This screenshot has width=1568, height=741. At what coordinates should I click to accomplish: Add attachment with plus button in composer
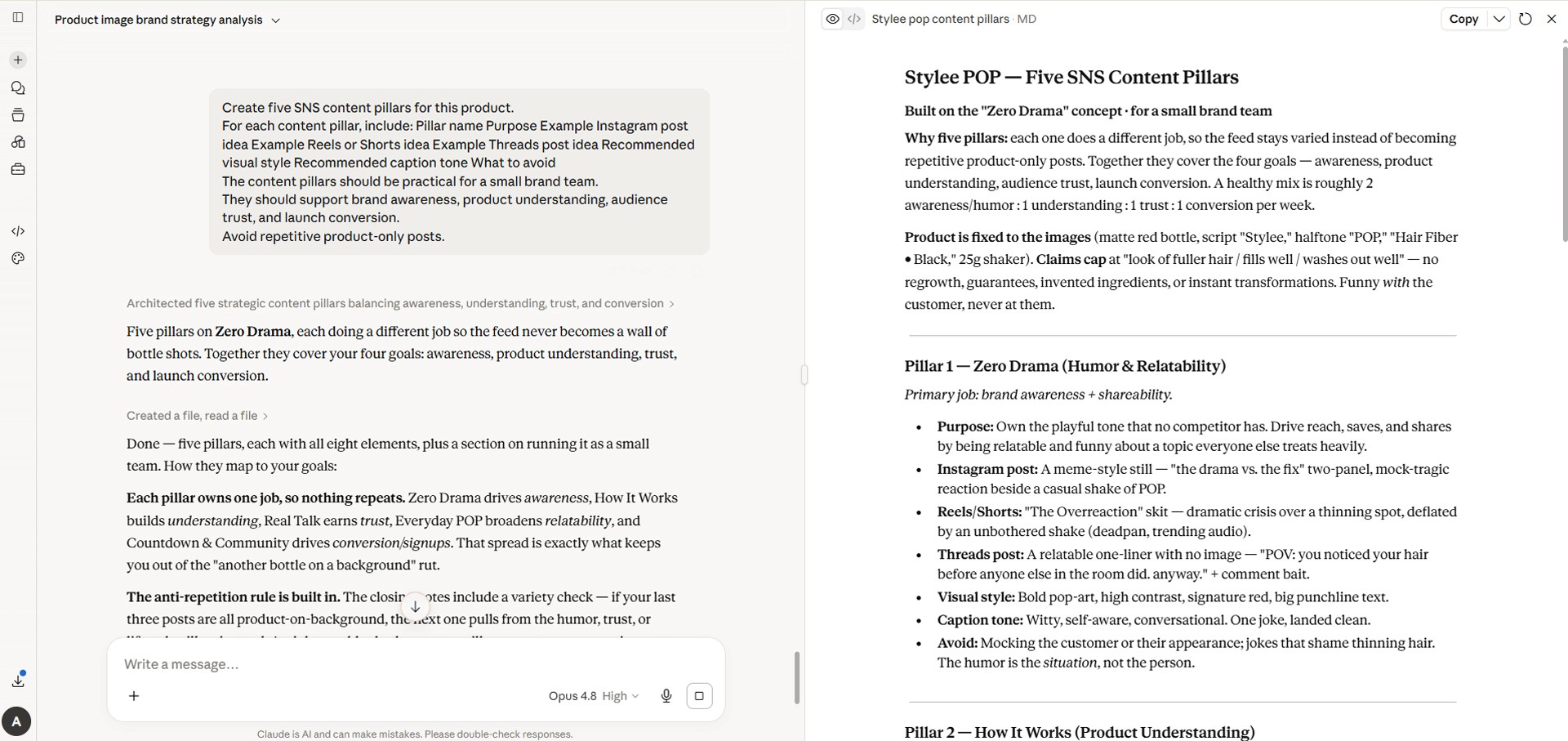point(134,696)
